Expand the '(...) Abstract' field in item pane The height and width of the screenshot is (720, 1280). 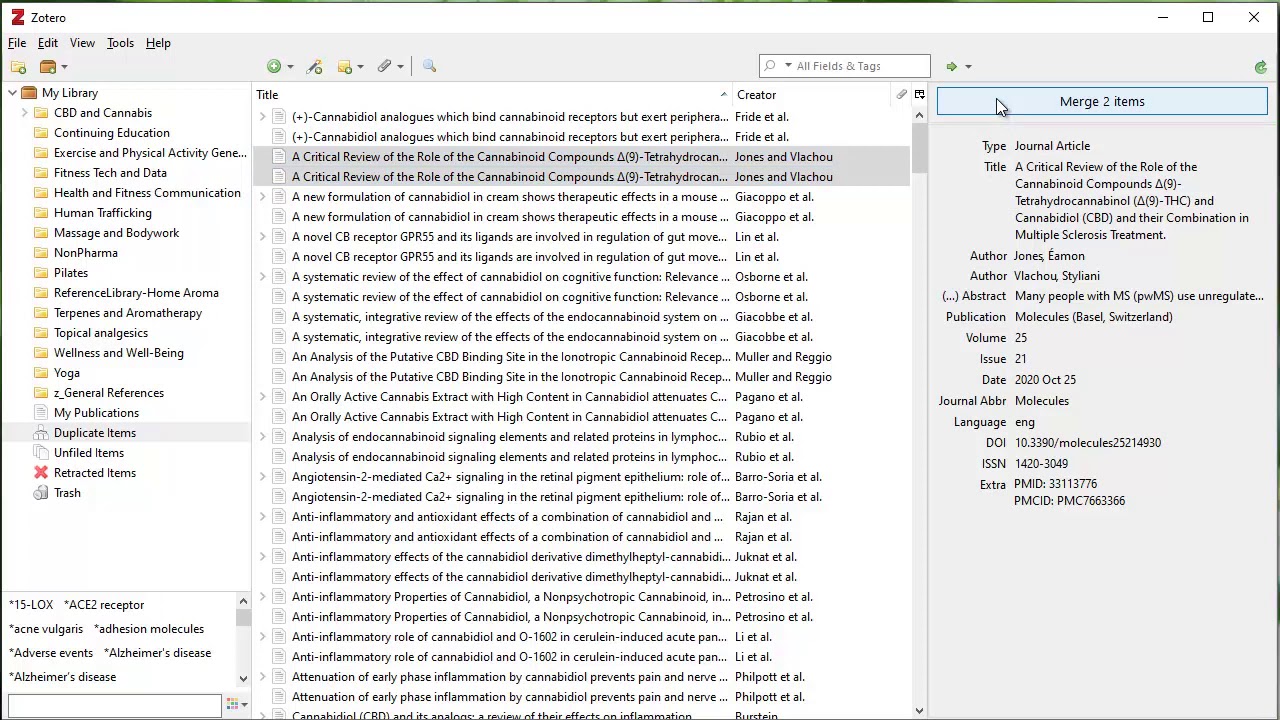point(974,296)
